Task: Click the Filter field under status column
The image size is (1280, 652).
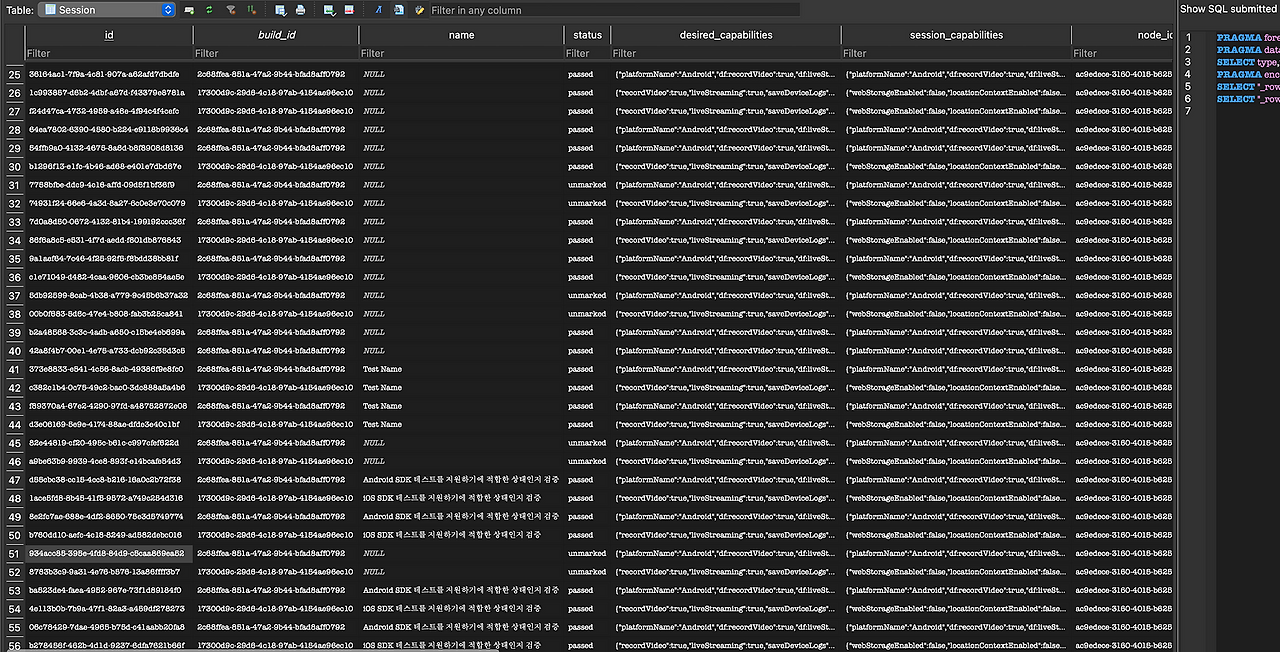Action: (x=587, y=53)
